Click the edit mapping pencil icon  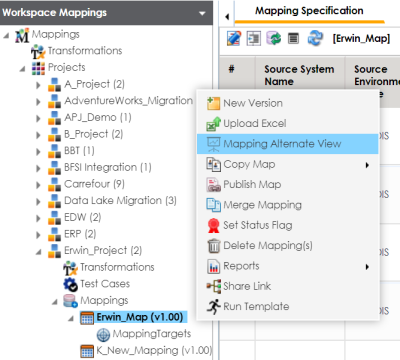point(234,38)
